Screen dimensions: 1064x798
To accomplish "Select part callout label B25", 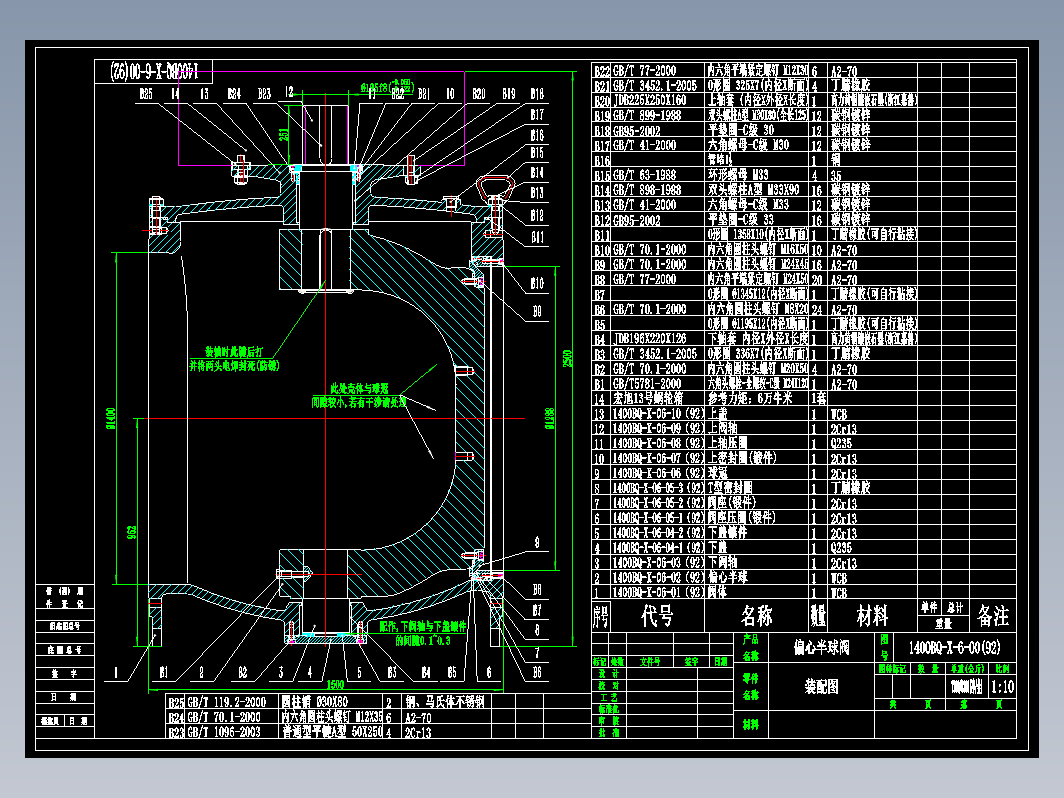I will tap(146, 94).
